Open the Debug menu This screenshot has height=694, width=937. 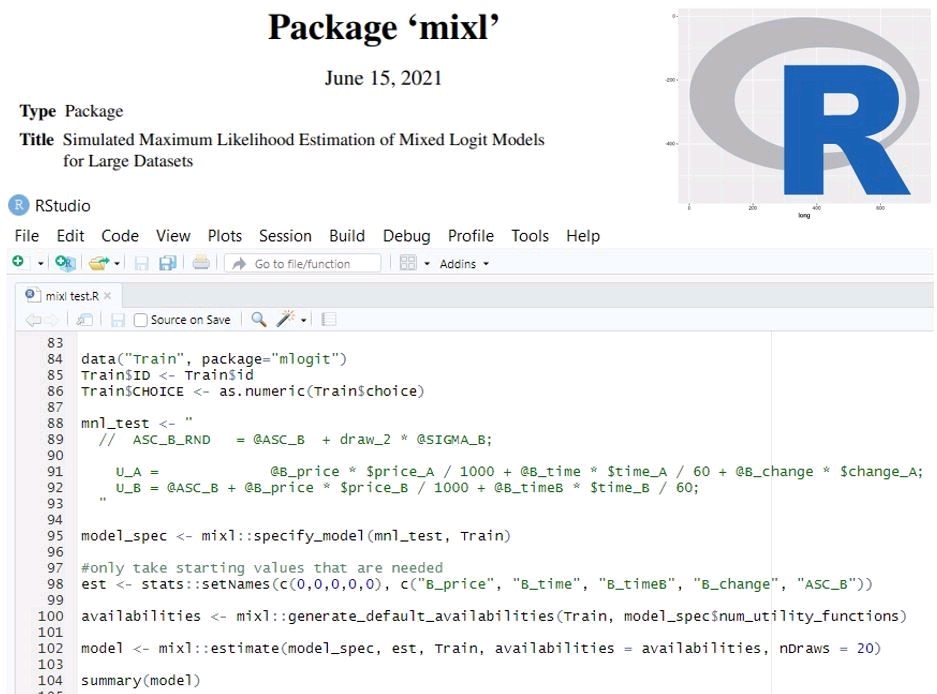(406, 237)
